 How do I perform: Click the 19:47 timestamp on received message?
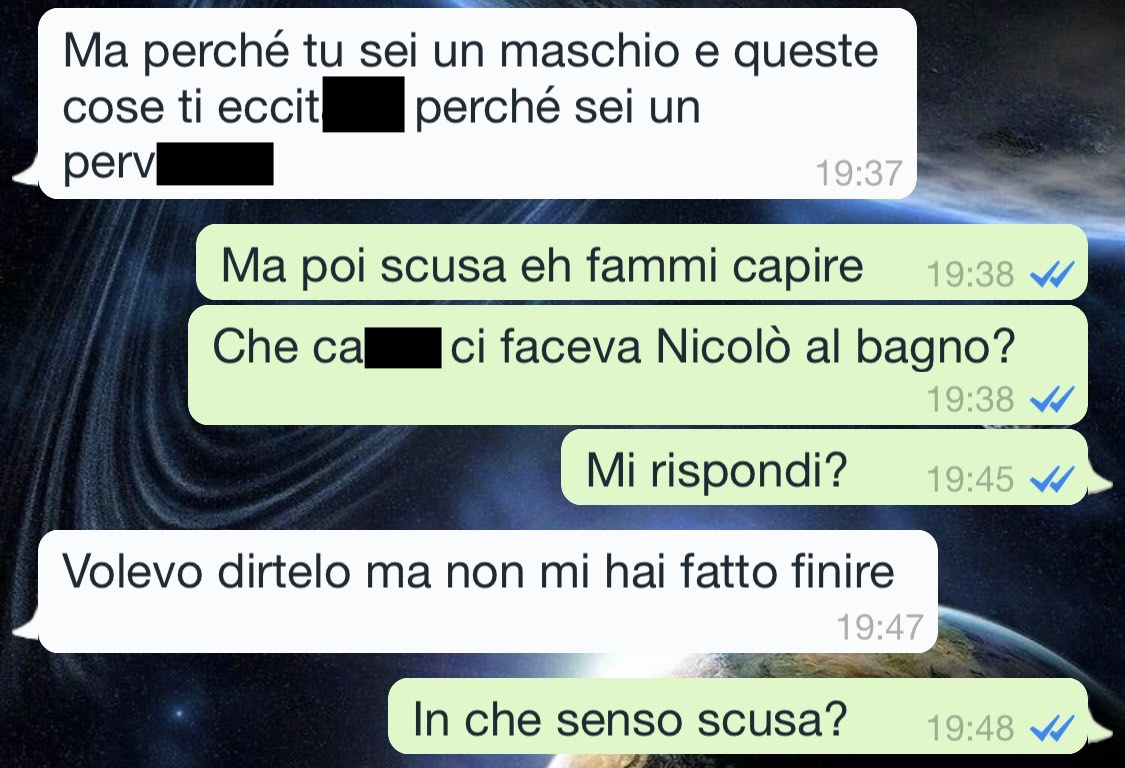click(880, 627)
